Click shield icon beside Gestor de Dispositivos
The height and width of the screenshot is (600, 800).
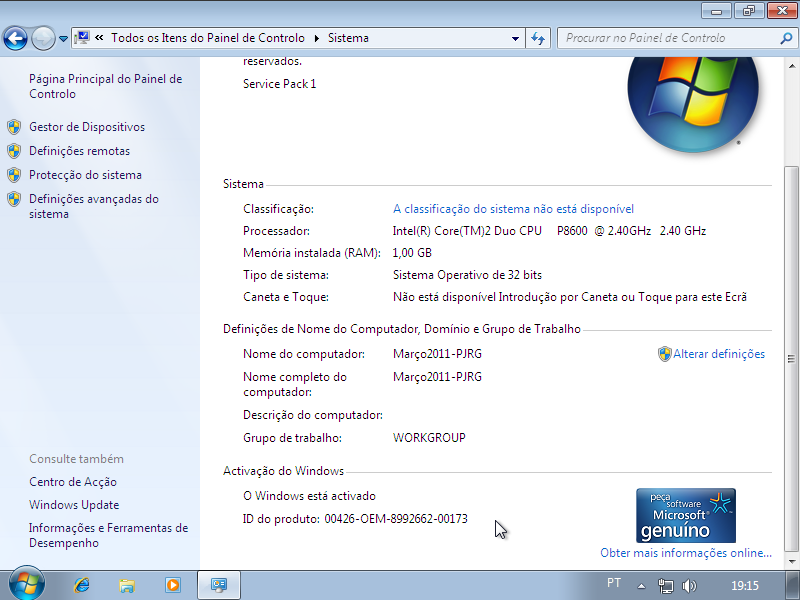(14, 127)
